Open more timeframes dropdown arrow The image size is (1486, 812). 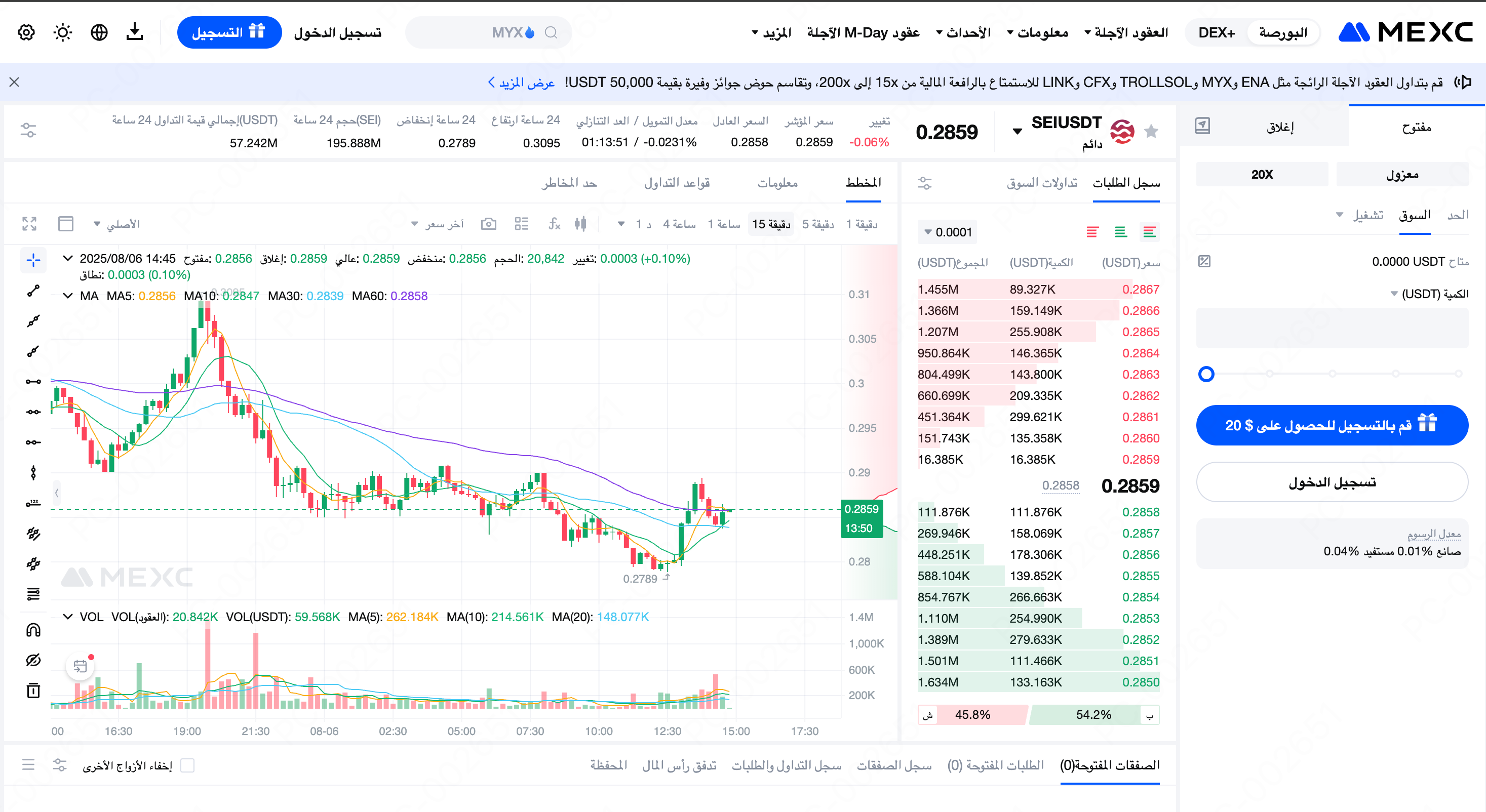[x=621, y=224]
